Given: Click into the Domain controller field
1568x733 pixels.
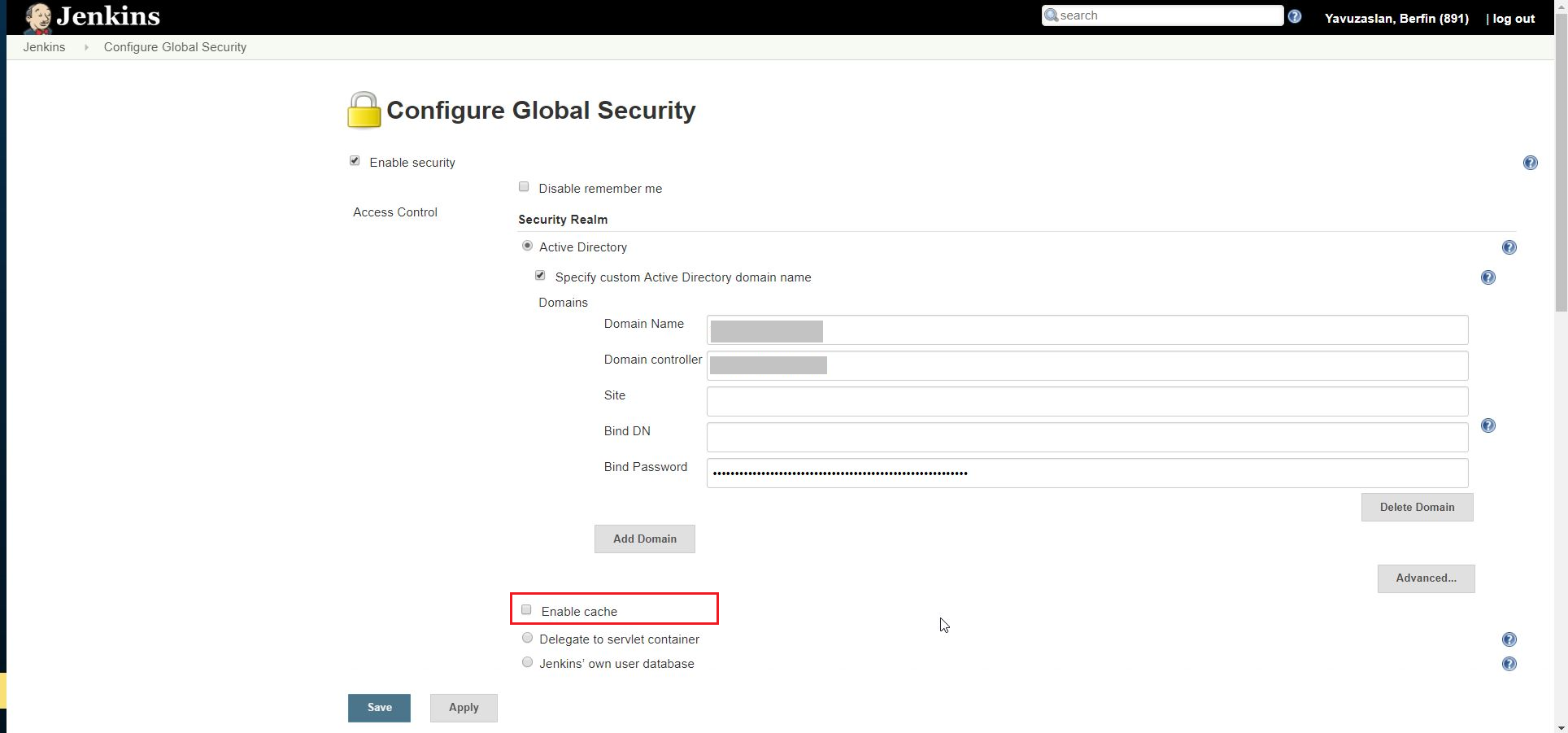Looking at the screenshot, I should (1087, 366).
